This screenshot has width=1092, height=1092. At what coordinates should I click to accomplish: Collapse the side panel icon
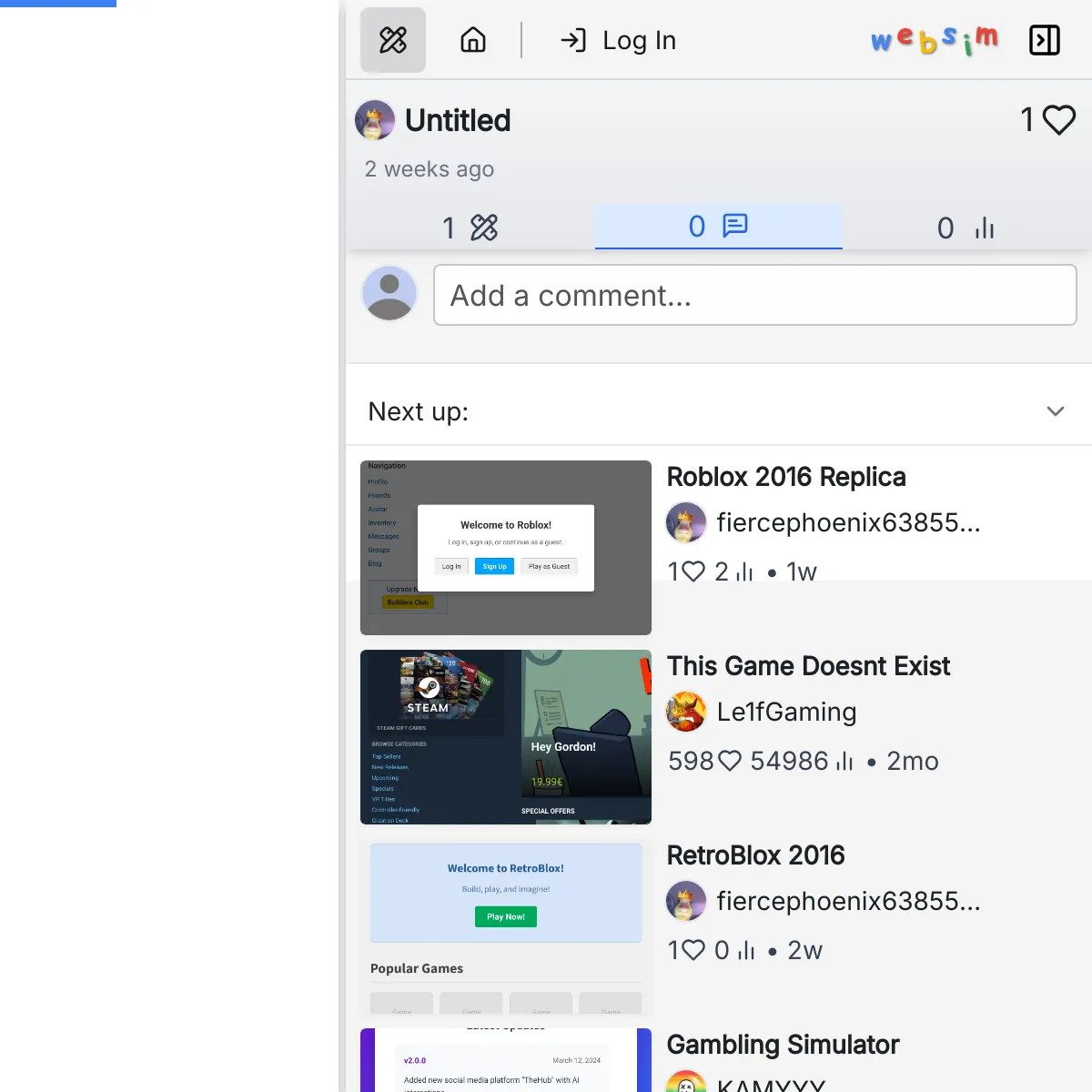tap(1045, 40)
